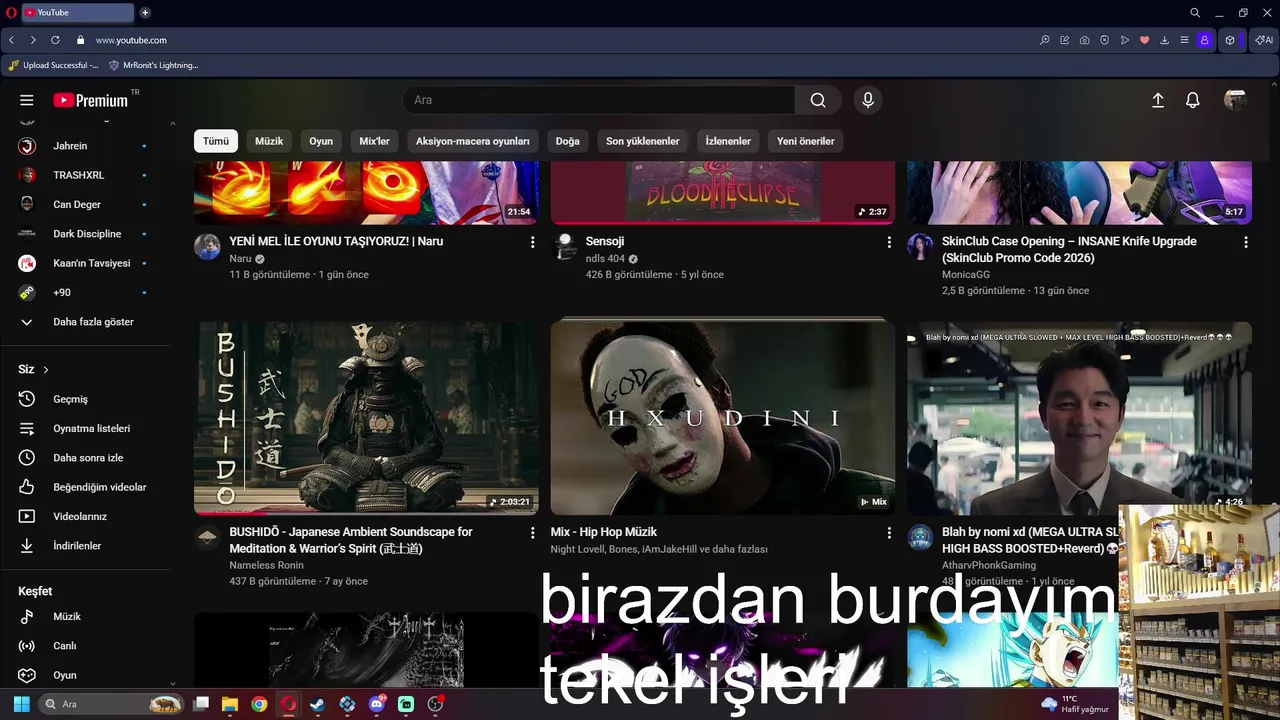Click the magnifier search button beside Ara field
The height and width of the screenshot is (720, 1280).
click(818, 100)
